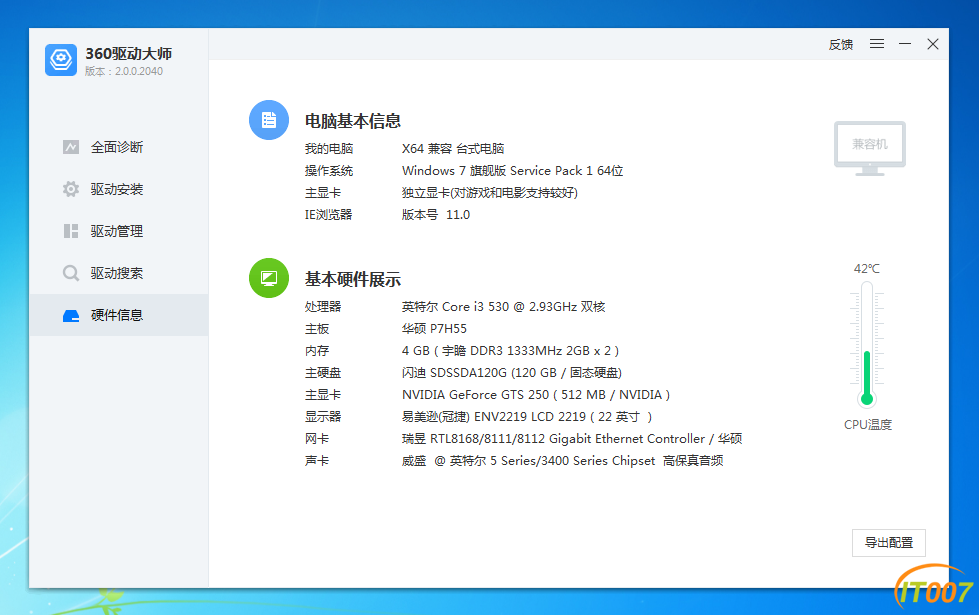Viewport: 979px width, 615px height.
Task: Click value X64 兼容 台式电脑
Action: (x=453, y=149)
